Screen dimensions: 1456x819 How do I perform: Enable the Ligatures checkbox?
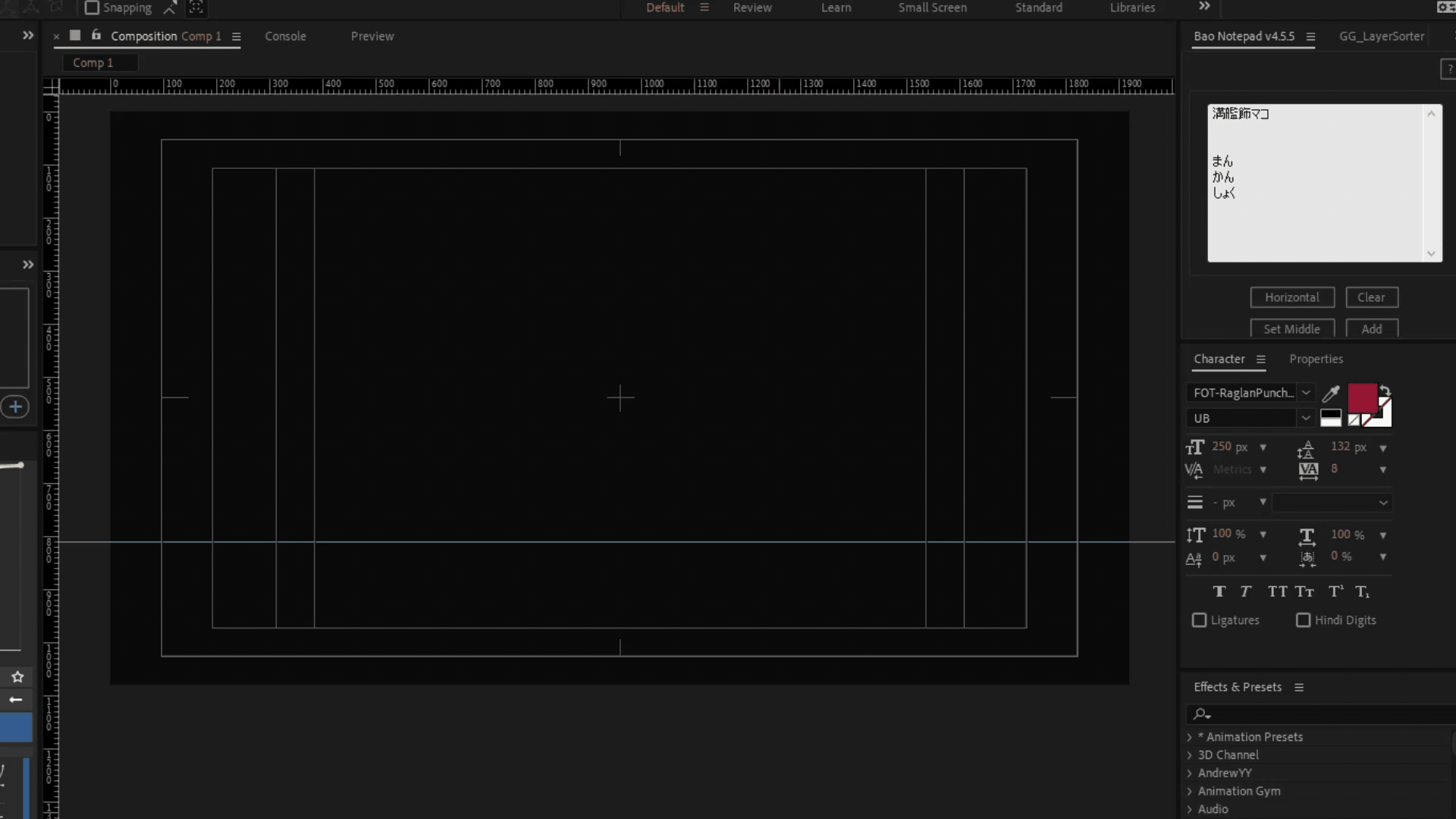click(x=1199, y=620)
